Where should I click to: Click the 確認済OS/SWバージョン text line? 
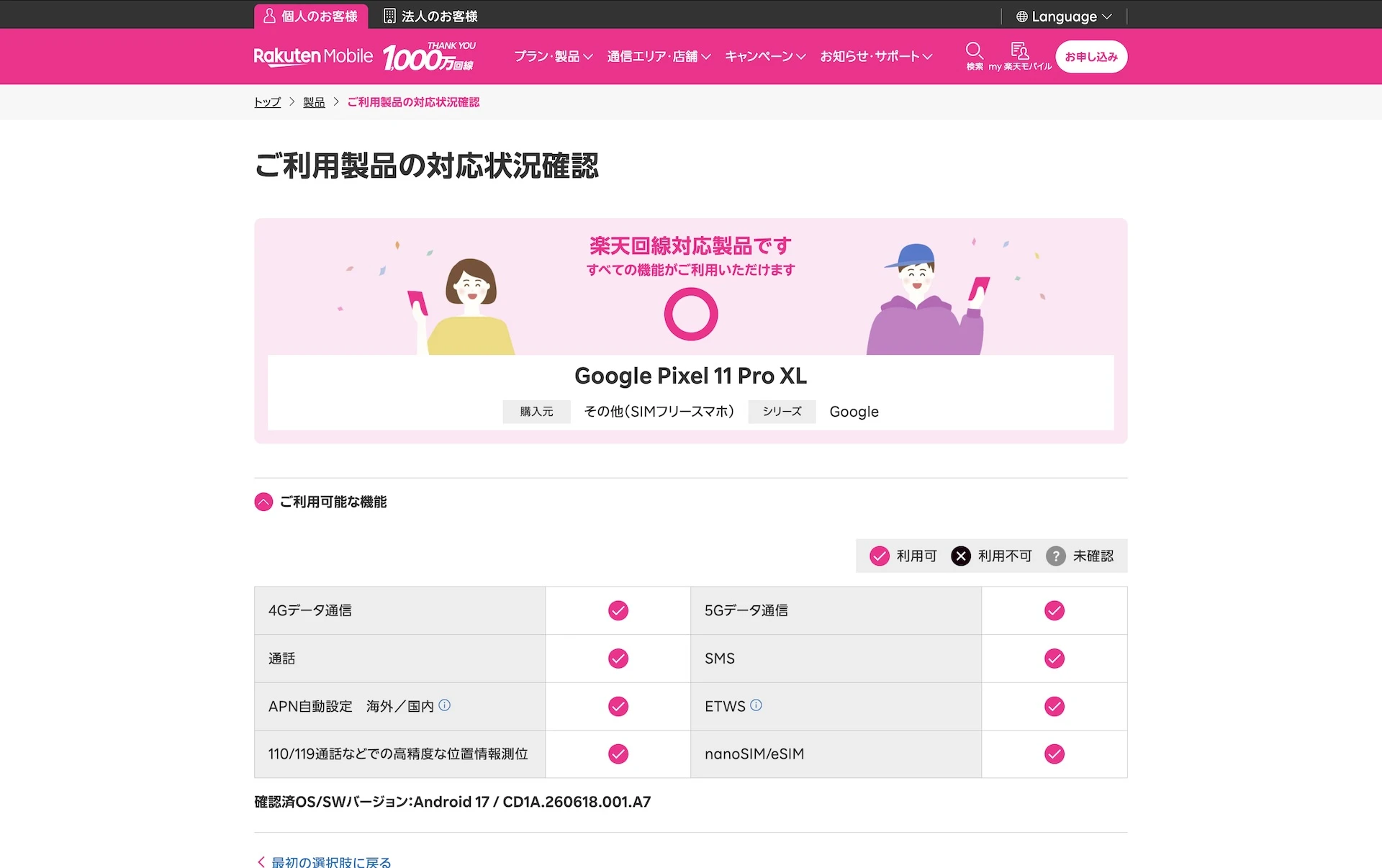pyautogui.click(x=453, y=802)
